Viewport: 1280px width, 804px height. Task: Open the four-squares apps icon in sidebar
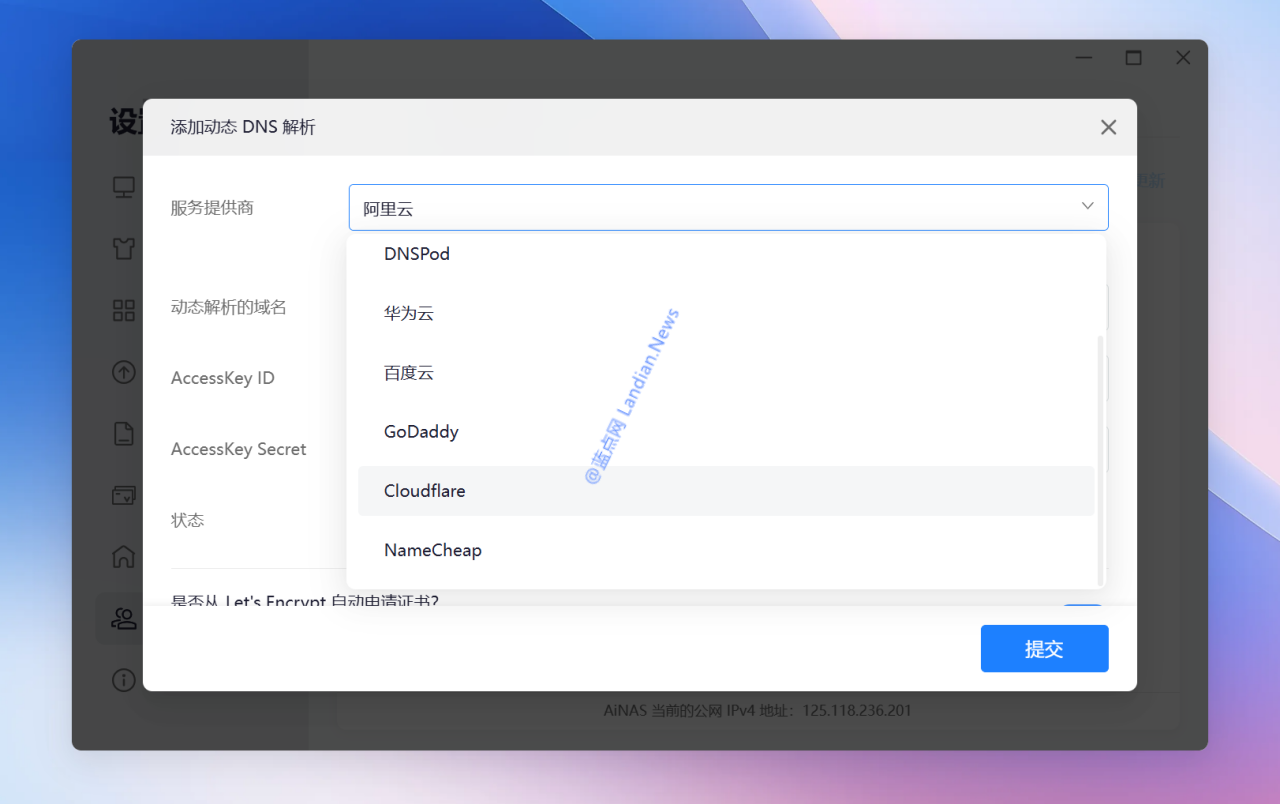(x=124, y=310)
